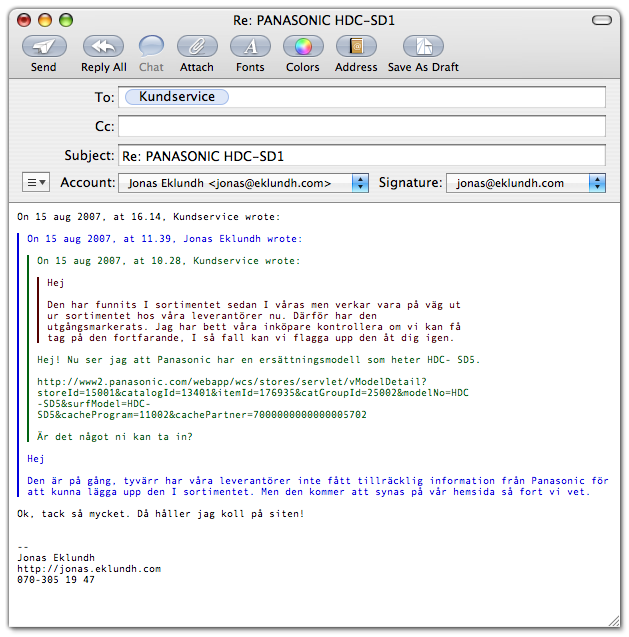Click the Subject text field

click(361, 156)
